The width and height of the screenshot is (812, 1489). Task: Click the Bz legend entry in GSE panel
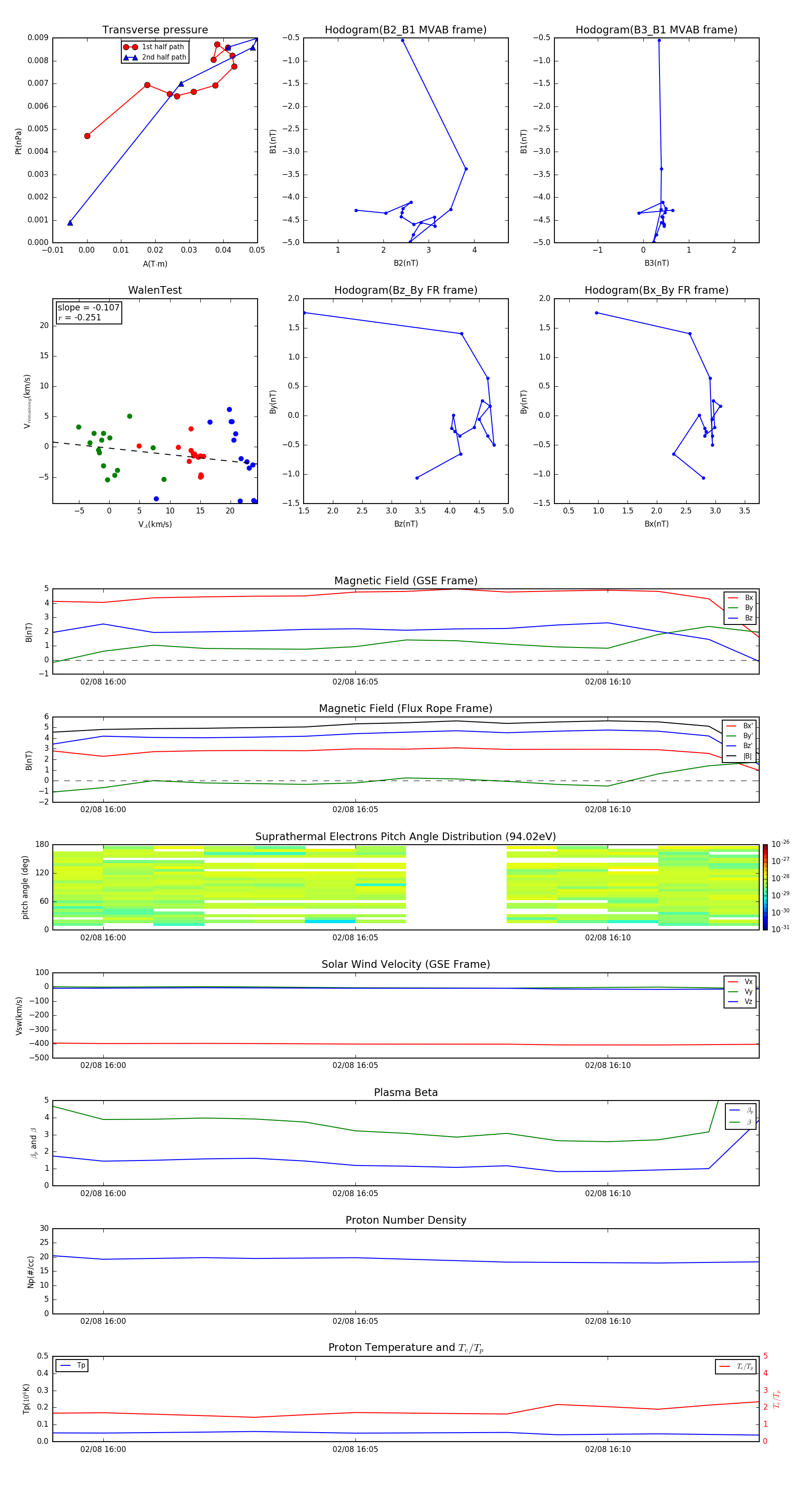tap(740, 618)
